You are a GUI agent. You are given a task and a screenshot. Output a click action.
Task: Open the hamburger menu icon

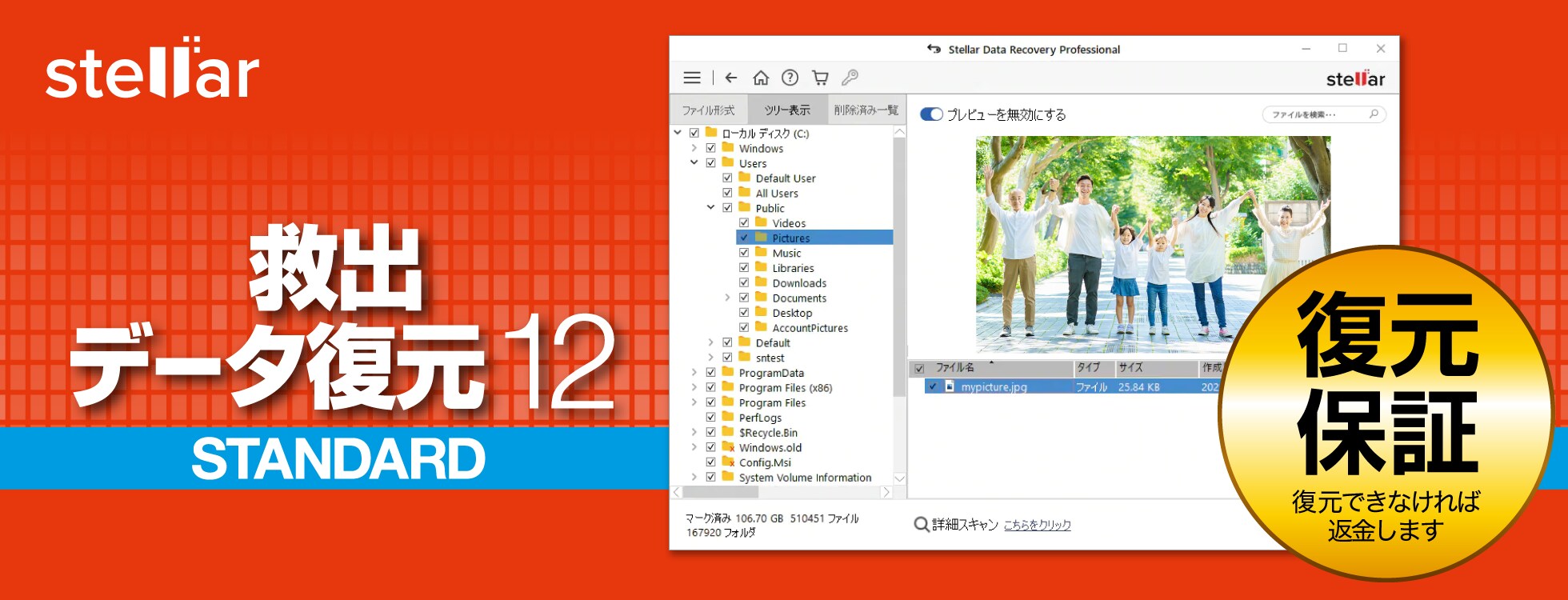692,78
